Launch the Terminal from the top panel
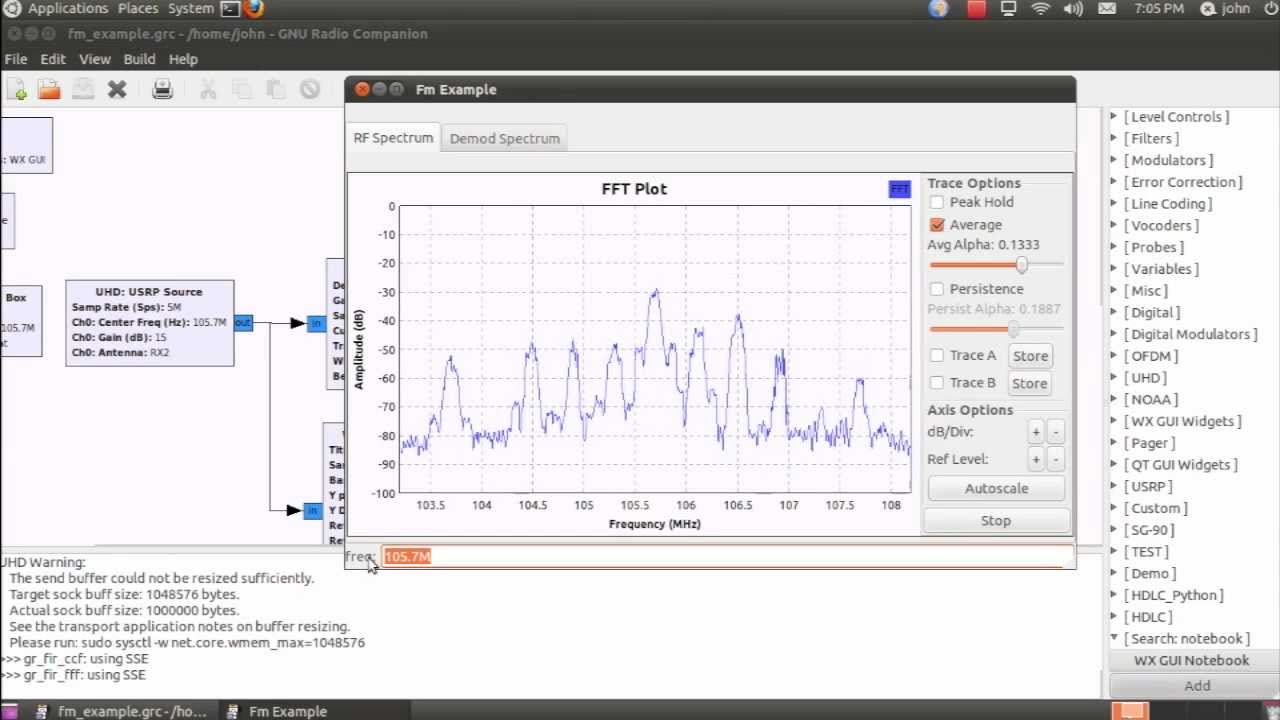 pyautogui.click(x=230, y=9)
